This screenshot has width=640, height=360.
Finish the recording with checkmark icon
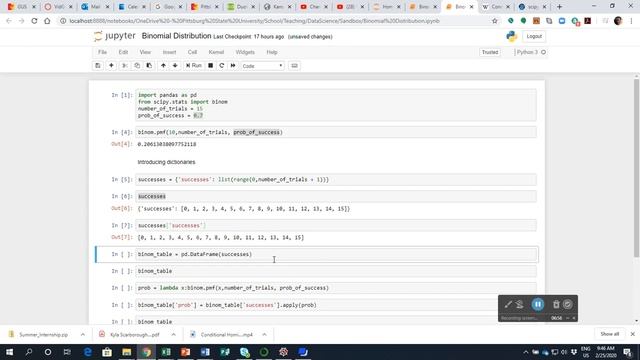click(x=567, y=304)
